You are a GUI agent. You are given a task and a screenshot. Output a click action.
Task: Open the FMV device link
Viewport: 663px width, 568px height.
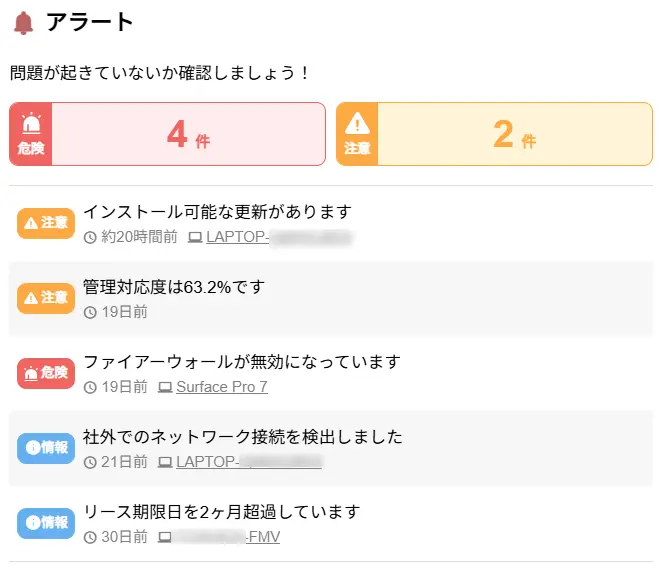point(228,537)
